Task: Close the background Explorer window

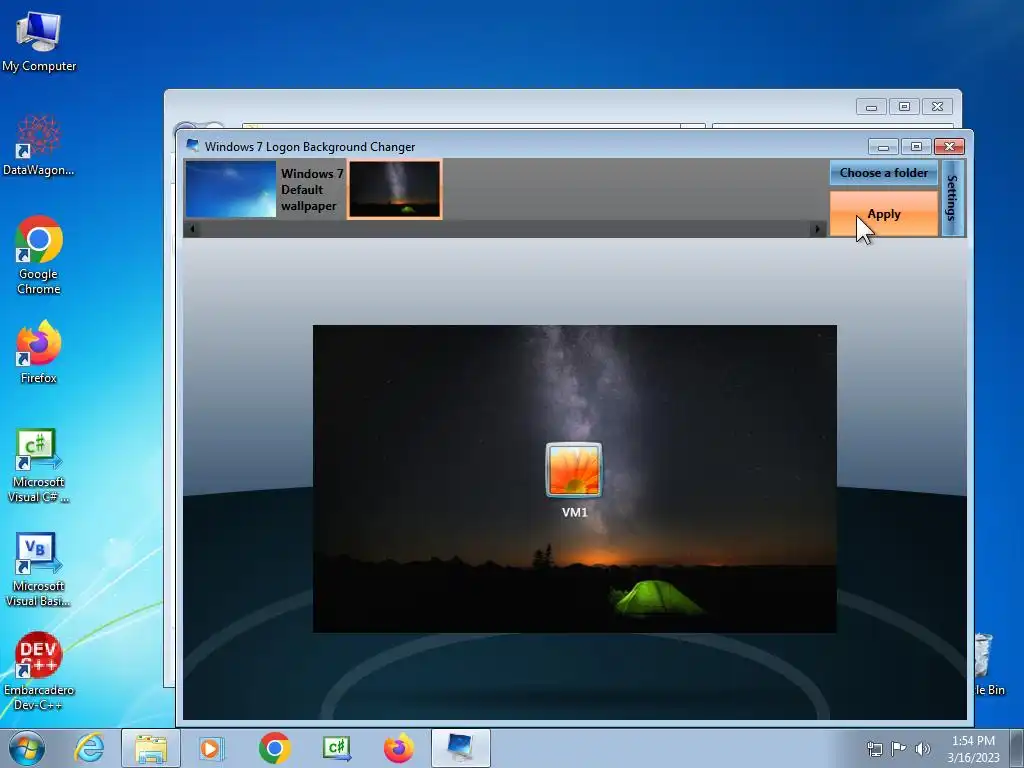Action: (x=937, y=106)
